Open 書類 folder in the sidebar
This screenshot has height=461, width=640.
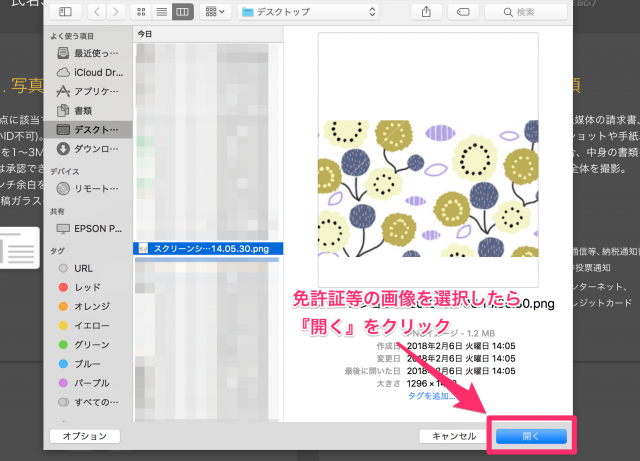88,111
